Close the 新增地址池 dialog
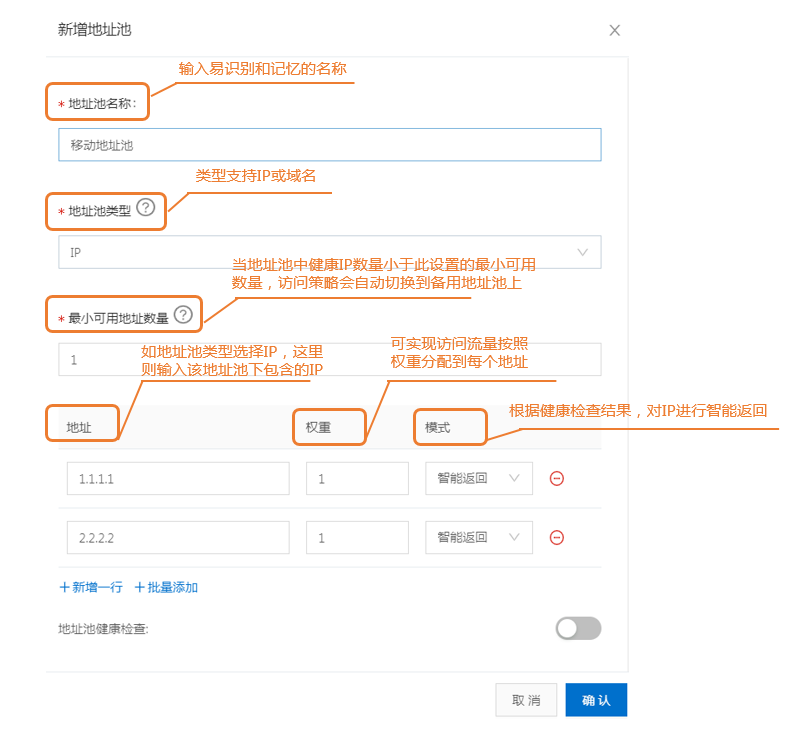 pos(614,30)
